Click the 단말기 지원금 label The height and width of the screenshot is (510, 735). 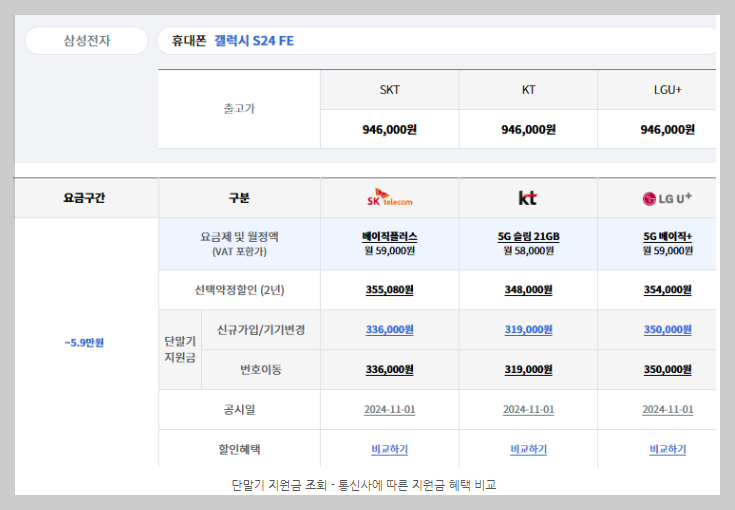click(180, 349)
